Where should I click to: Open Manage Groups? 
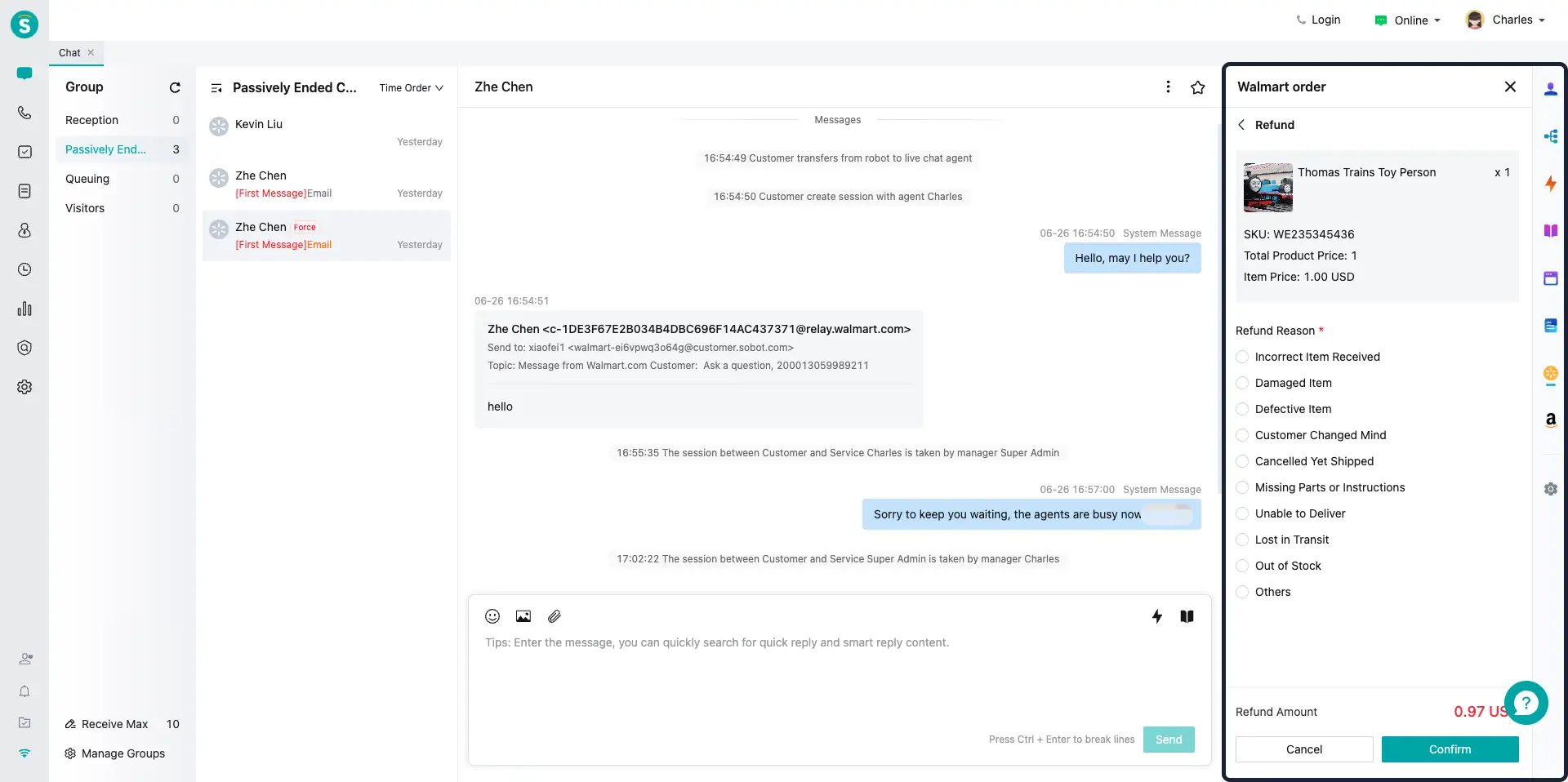[115, 753]
